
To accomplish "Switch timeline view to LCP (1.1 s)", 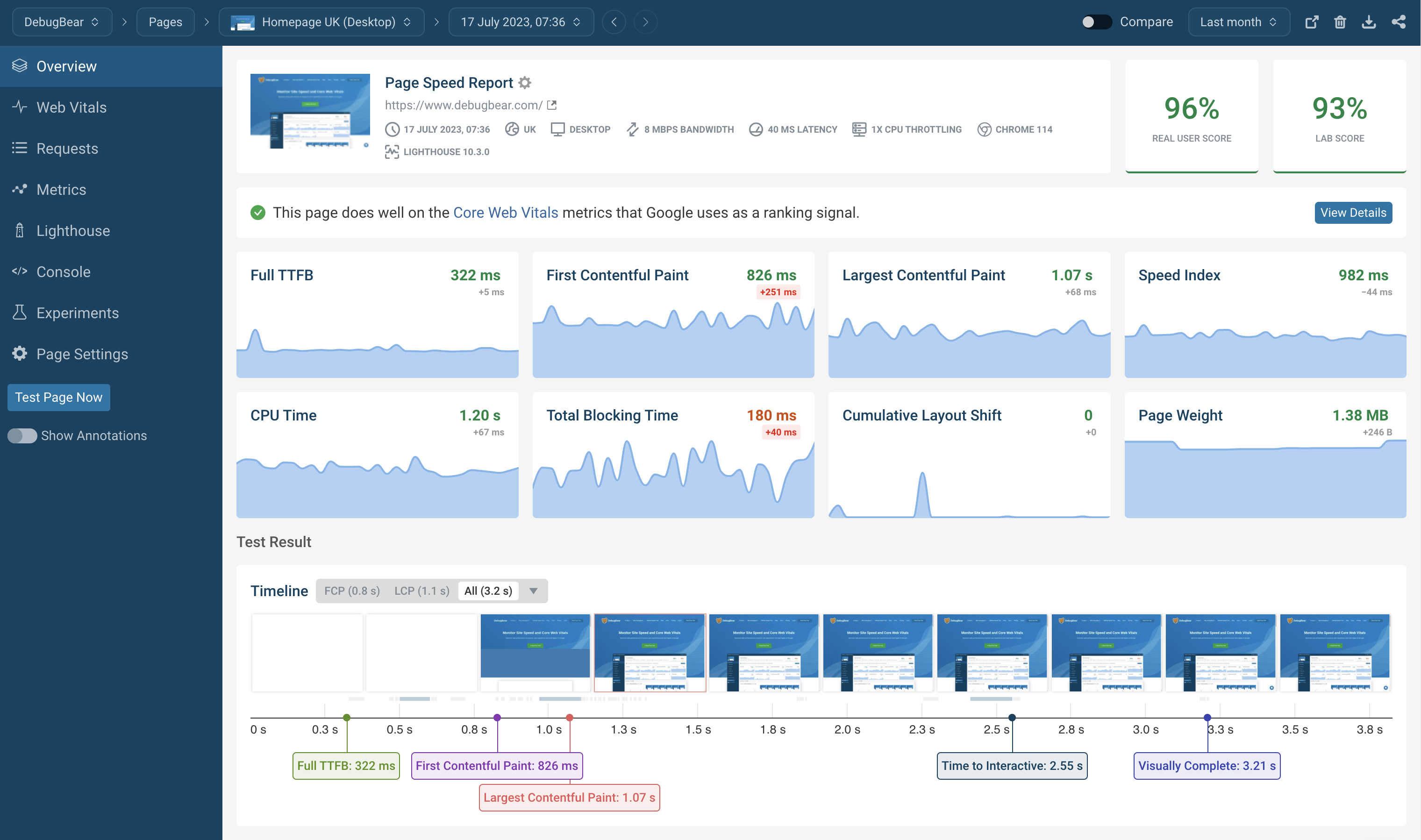I will [x=422, y=591].
